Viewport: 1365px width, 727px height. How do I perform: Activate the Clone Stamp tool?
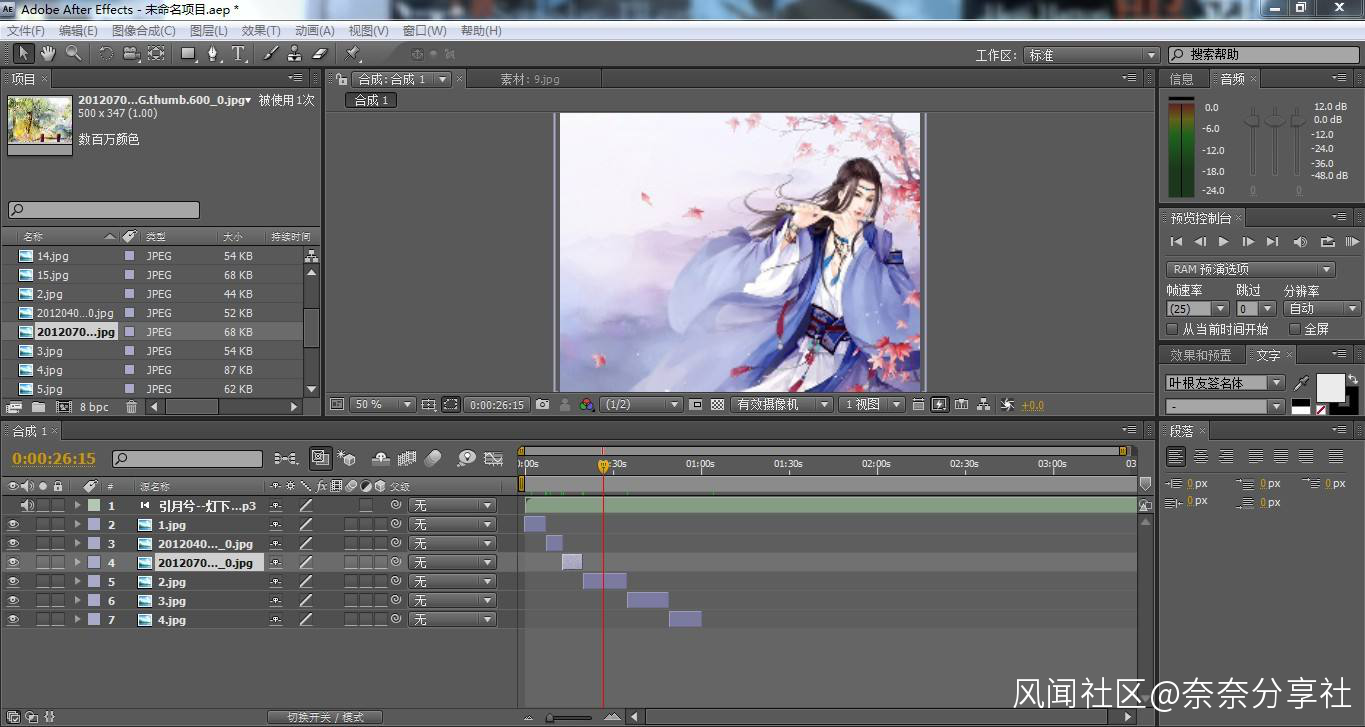(x=295, y=54)
